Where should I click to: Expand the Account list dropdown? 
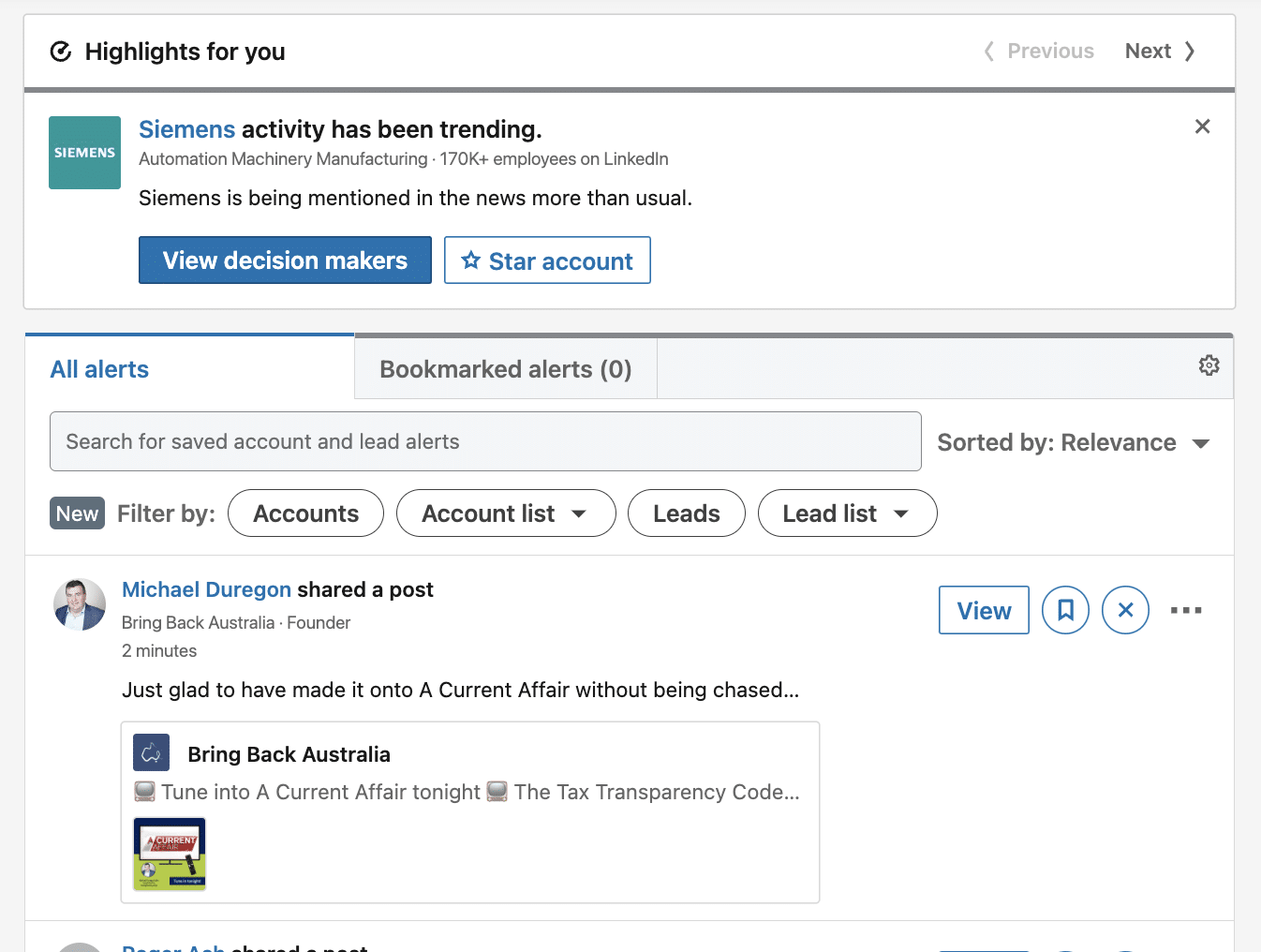click(506, 513)
